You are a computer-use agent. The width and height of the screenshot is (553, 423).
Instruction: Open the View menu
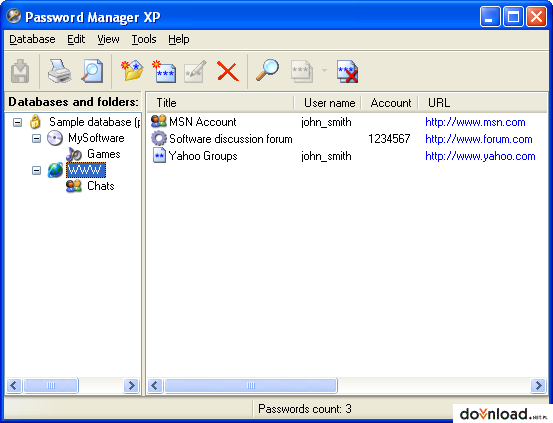(x=108, y=39)
